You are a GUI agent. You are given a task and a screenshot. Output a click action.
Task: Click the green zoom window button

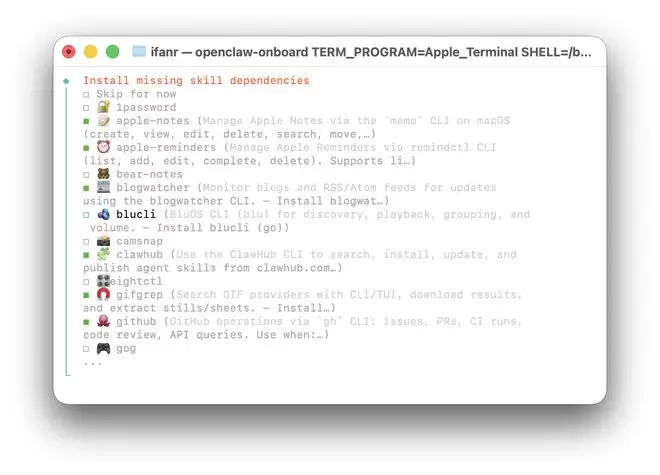pyautogui.click(x=112, y=51)
